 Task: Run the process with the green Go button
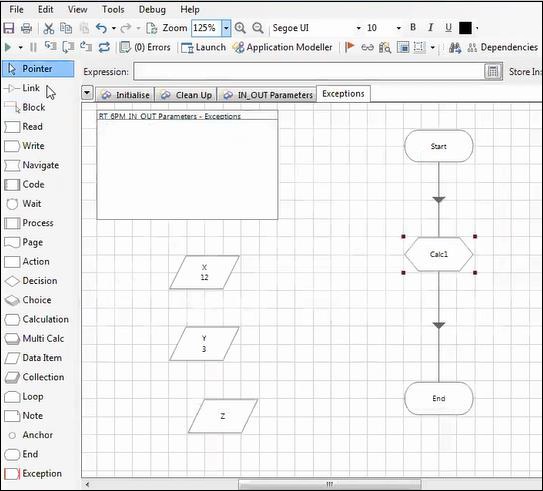[8, 47]
